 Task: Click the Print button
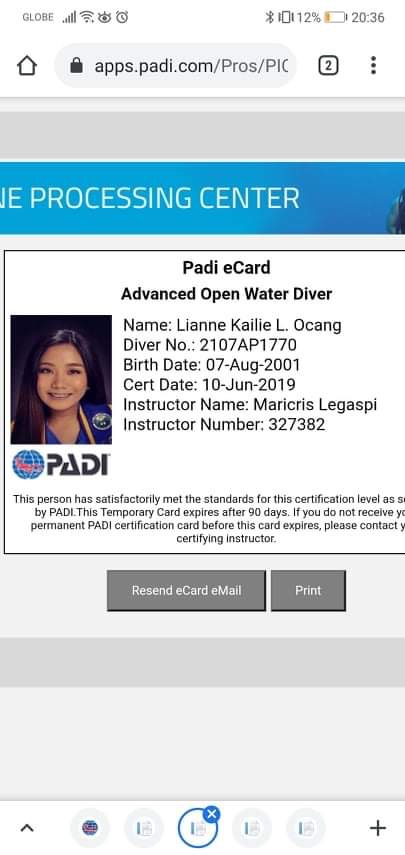pos(308,591)
